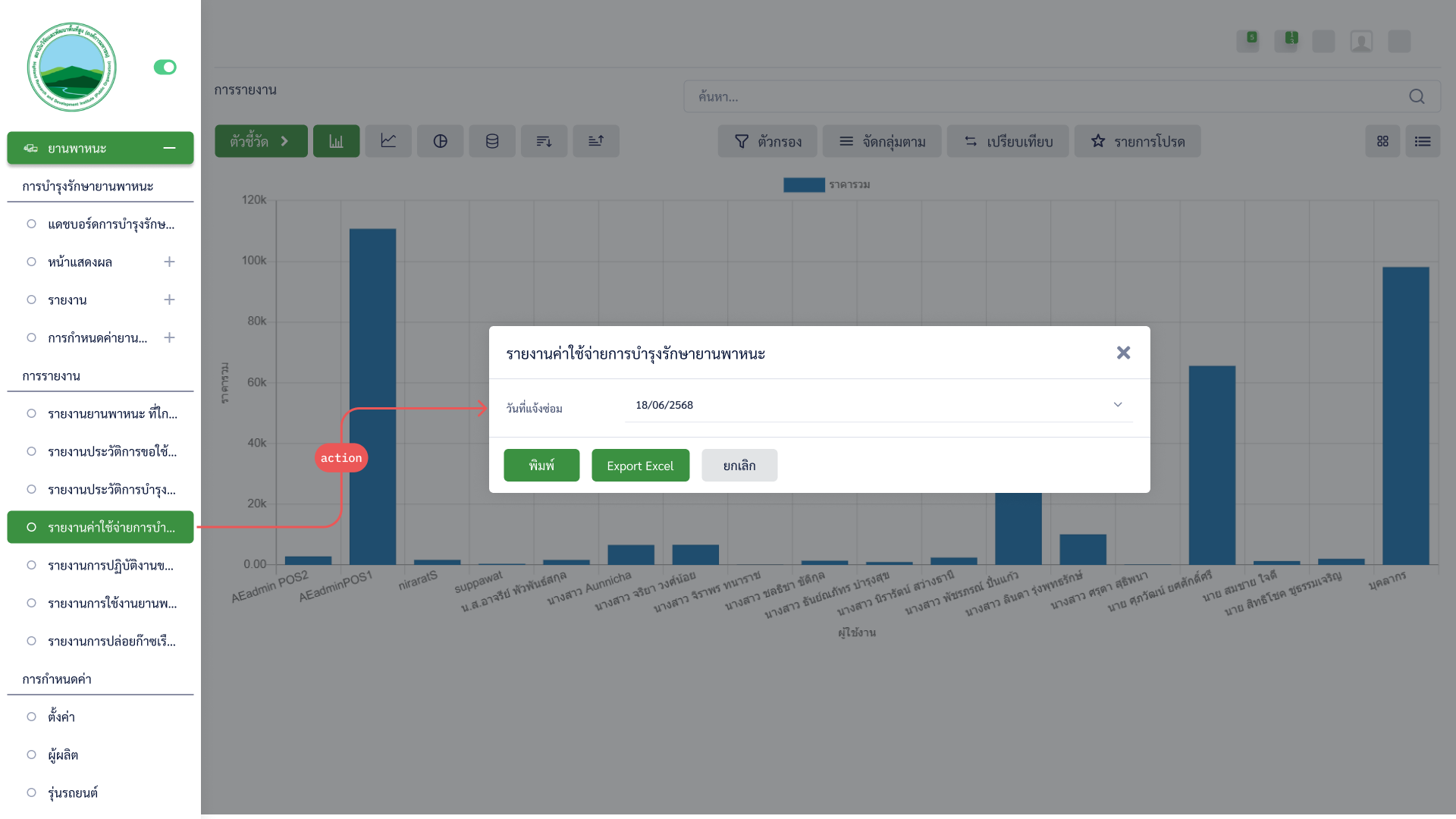This screenshot has width=1456, height=819.
Task: Click the search magnifier icon
Action: point(1417,96)
